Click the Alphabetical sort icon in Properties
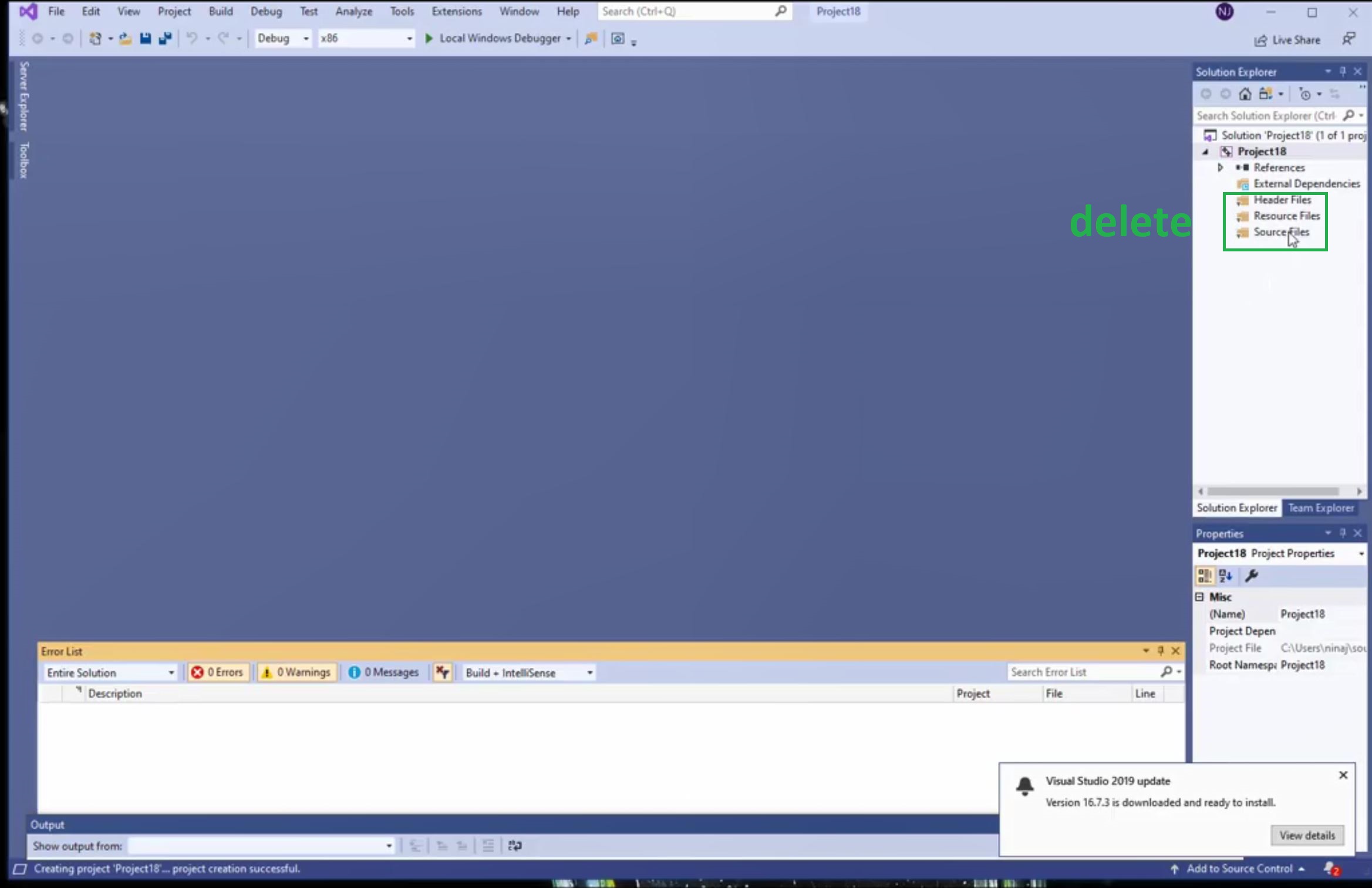This screenshot has width=1372, height=888. click(1225, 576)
